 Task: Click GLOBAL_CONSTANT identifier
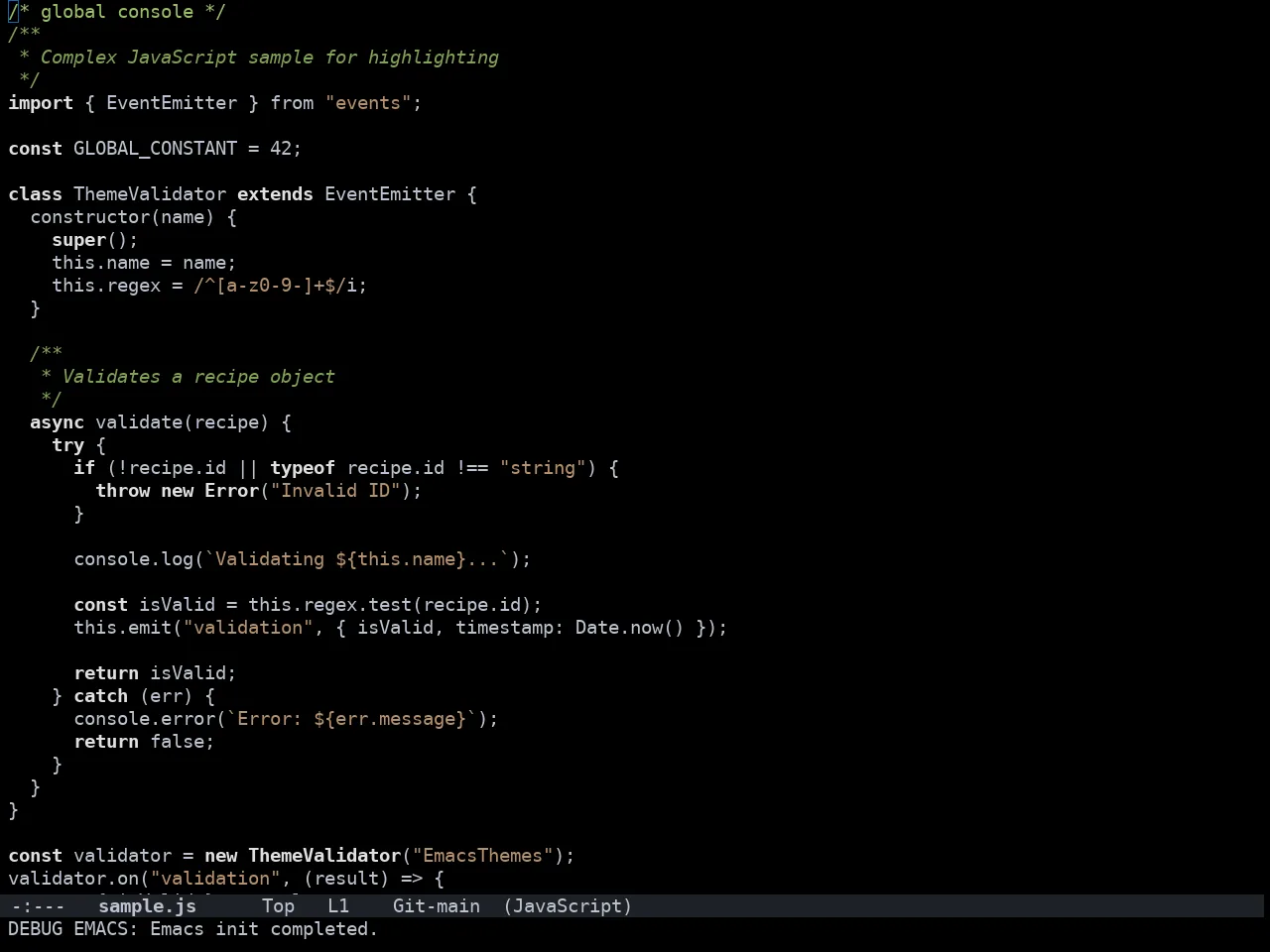click(x=156, y=149)
